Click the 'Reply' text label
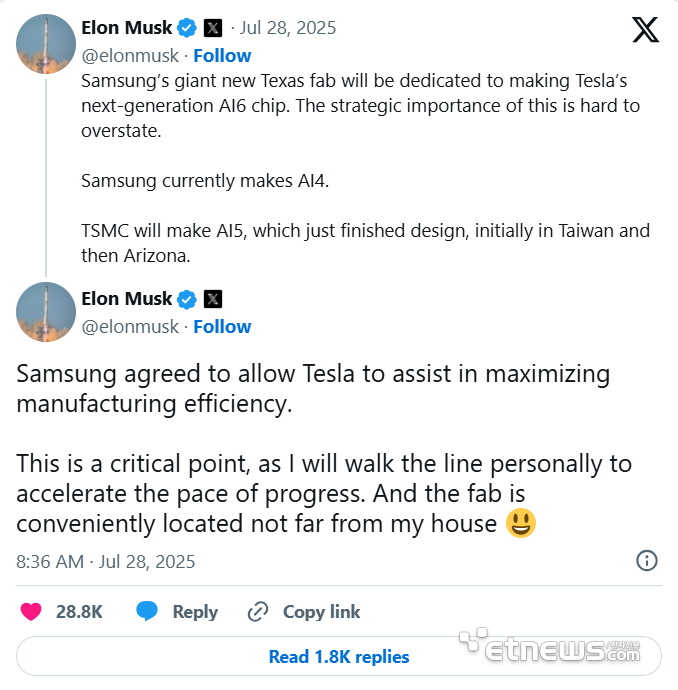The image size is (678, 690). pos(195,612)
